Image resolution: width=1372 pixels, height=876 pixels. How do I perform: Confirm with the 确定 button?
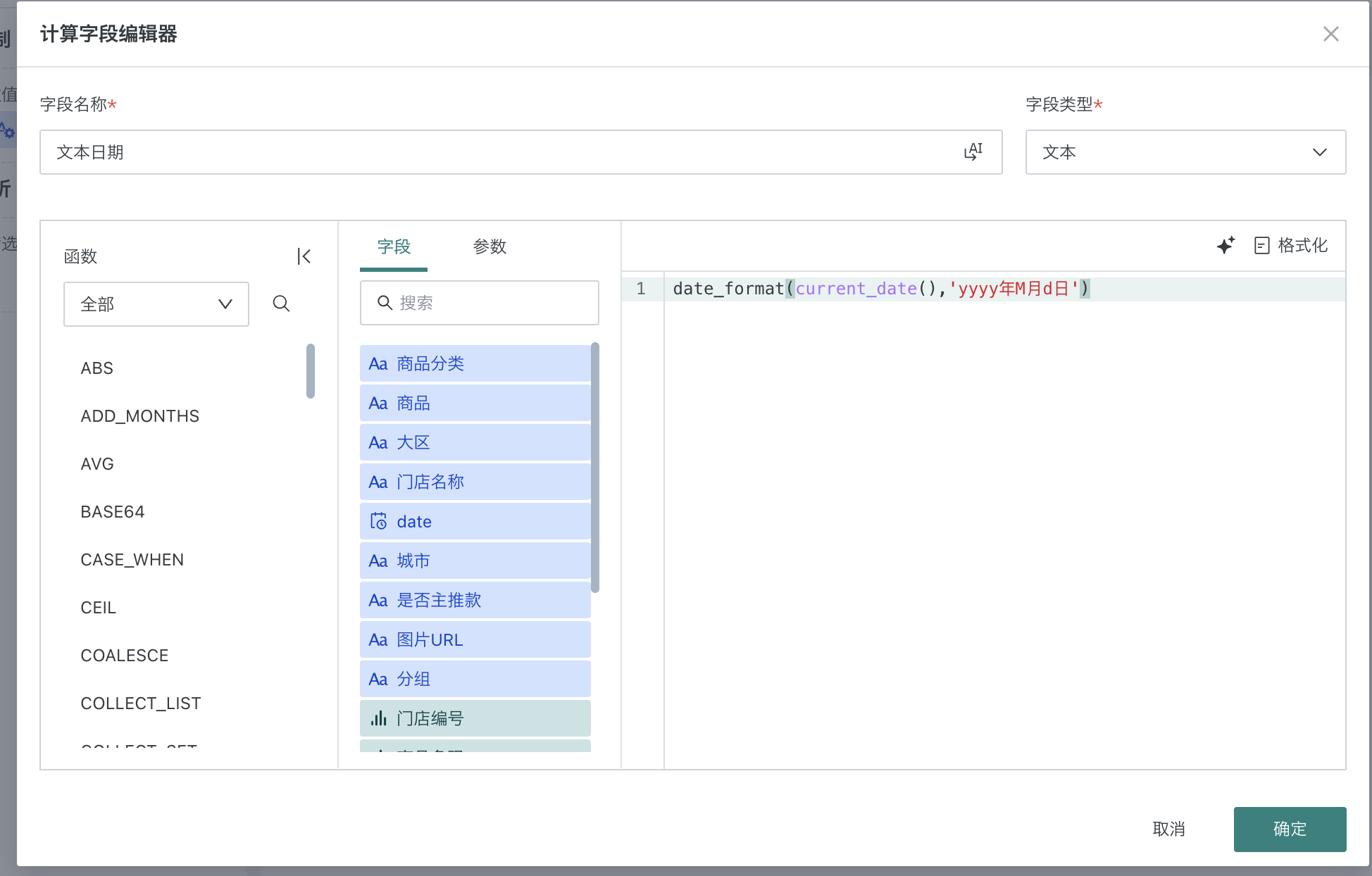(x=1289, y=829)
